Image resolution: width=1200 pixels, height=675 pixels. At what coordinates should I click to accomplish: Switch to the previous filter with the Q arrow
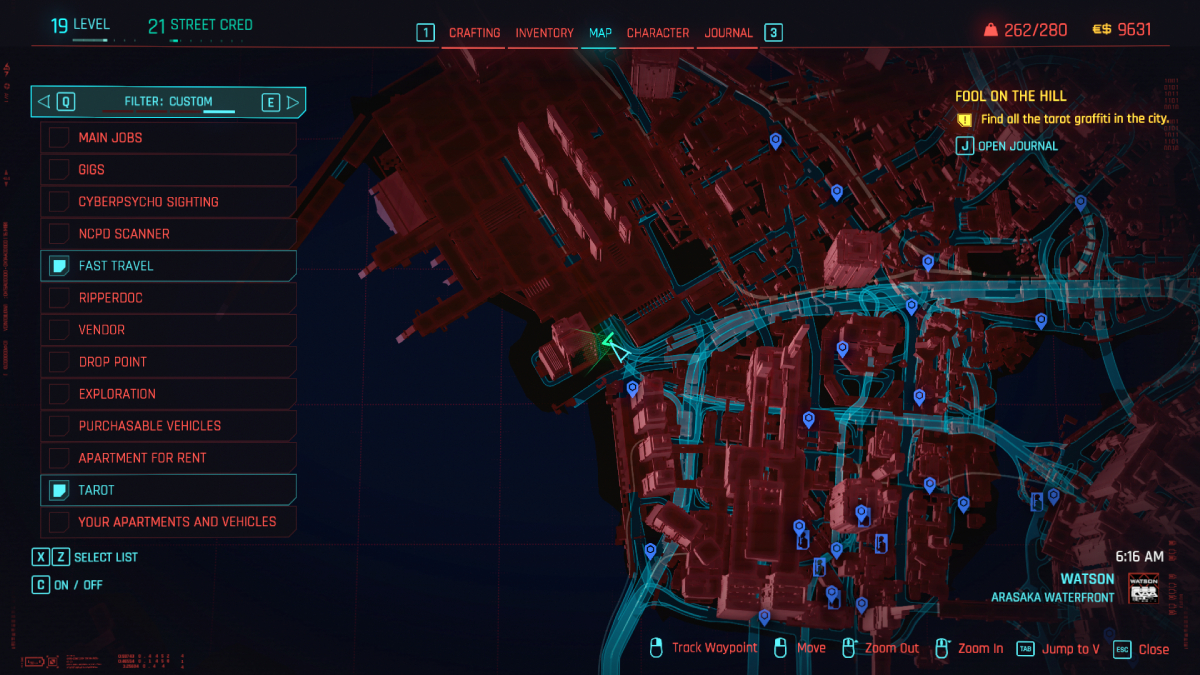44,101
